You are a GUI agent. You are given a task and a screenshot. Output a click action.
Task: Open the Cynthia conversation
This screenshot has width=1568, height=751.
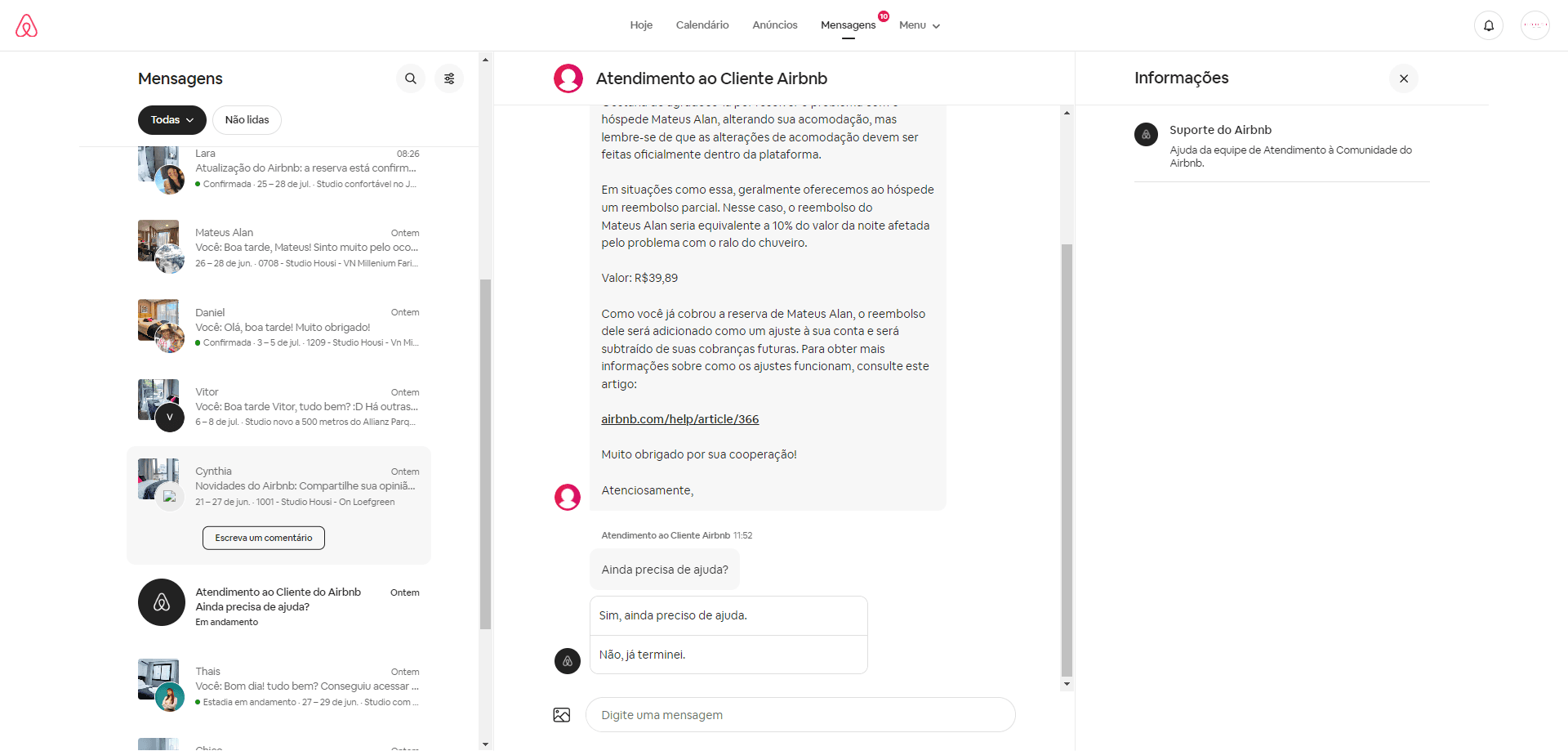point(278,505)
